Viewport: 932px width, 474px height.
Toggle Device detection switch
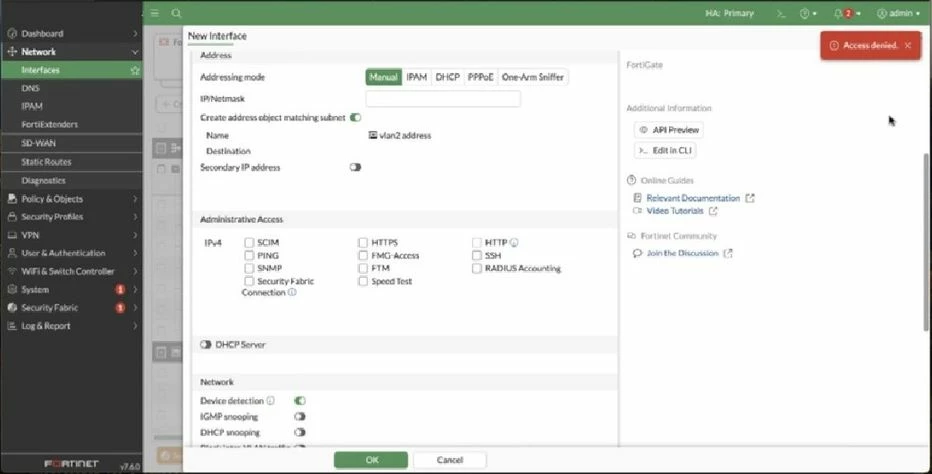[x=300, y=401]
